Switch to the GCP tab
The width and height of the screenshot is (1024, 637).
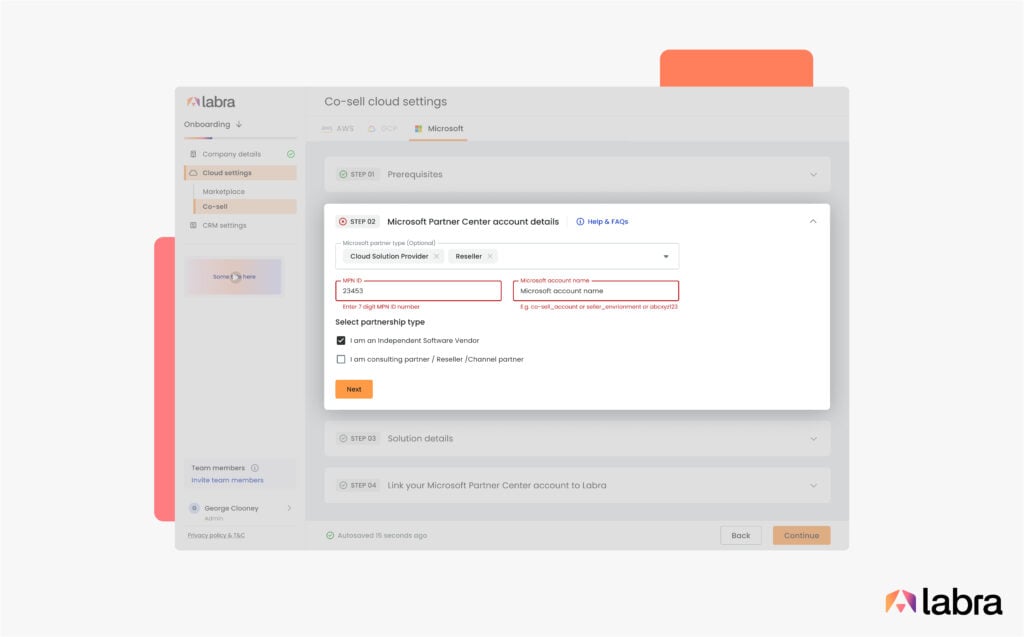coord(383,129)
